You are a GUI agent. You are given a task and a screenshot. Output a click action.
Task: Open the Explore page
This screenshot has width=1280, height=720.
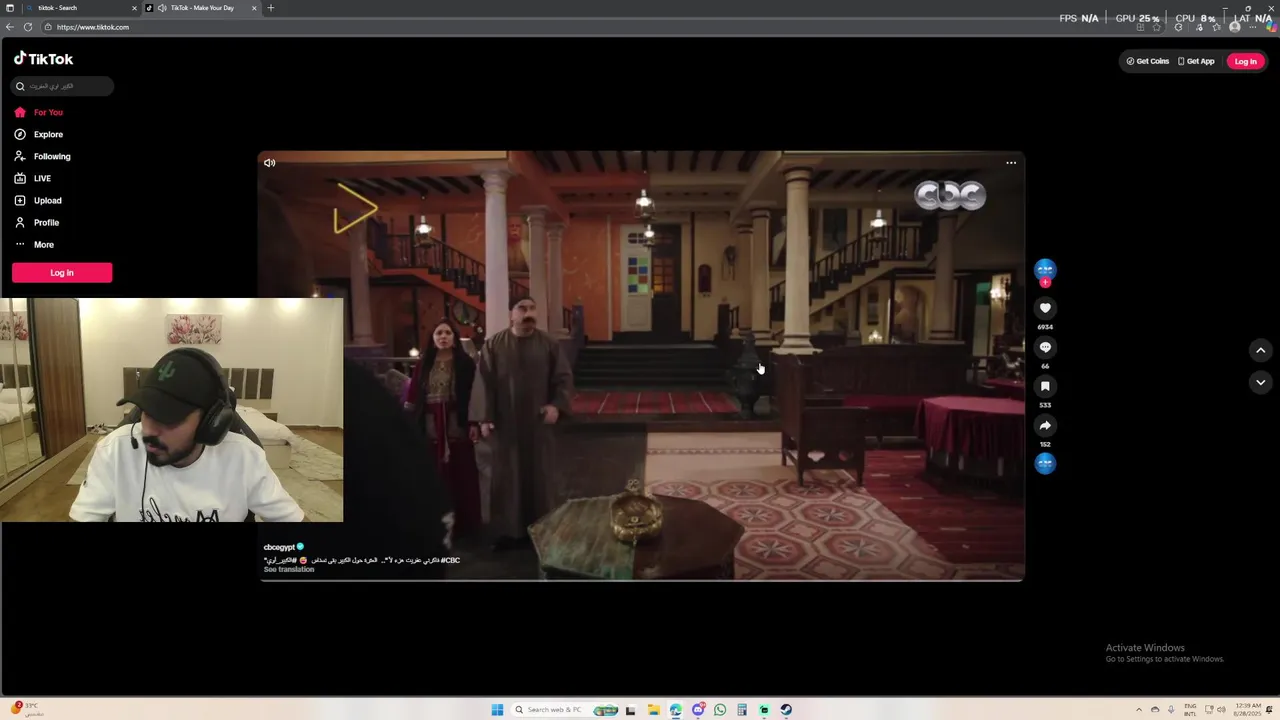38,134
